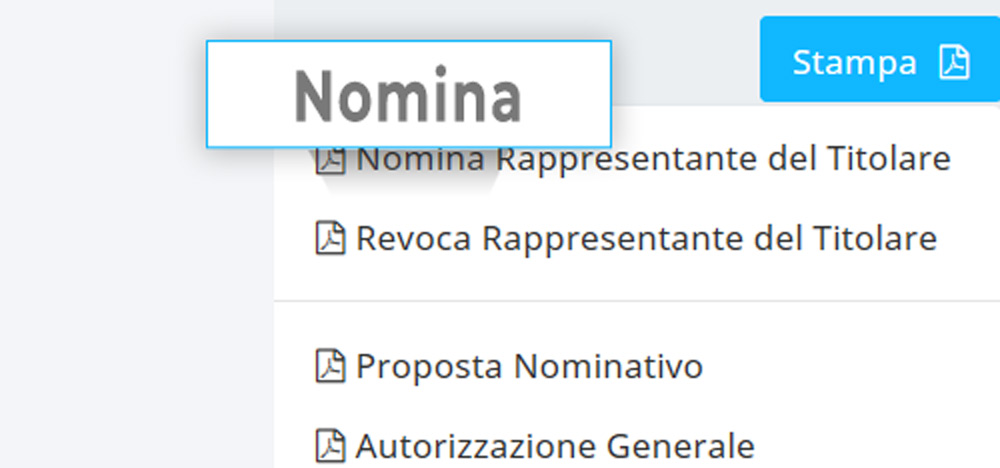Click PDF icon beside Proposta Nominativo
Screen dimensions: 1000x468
point(330,366)
